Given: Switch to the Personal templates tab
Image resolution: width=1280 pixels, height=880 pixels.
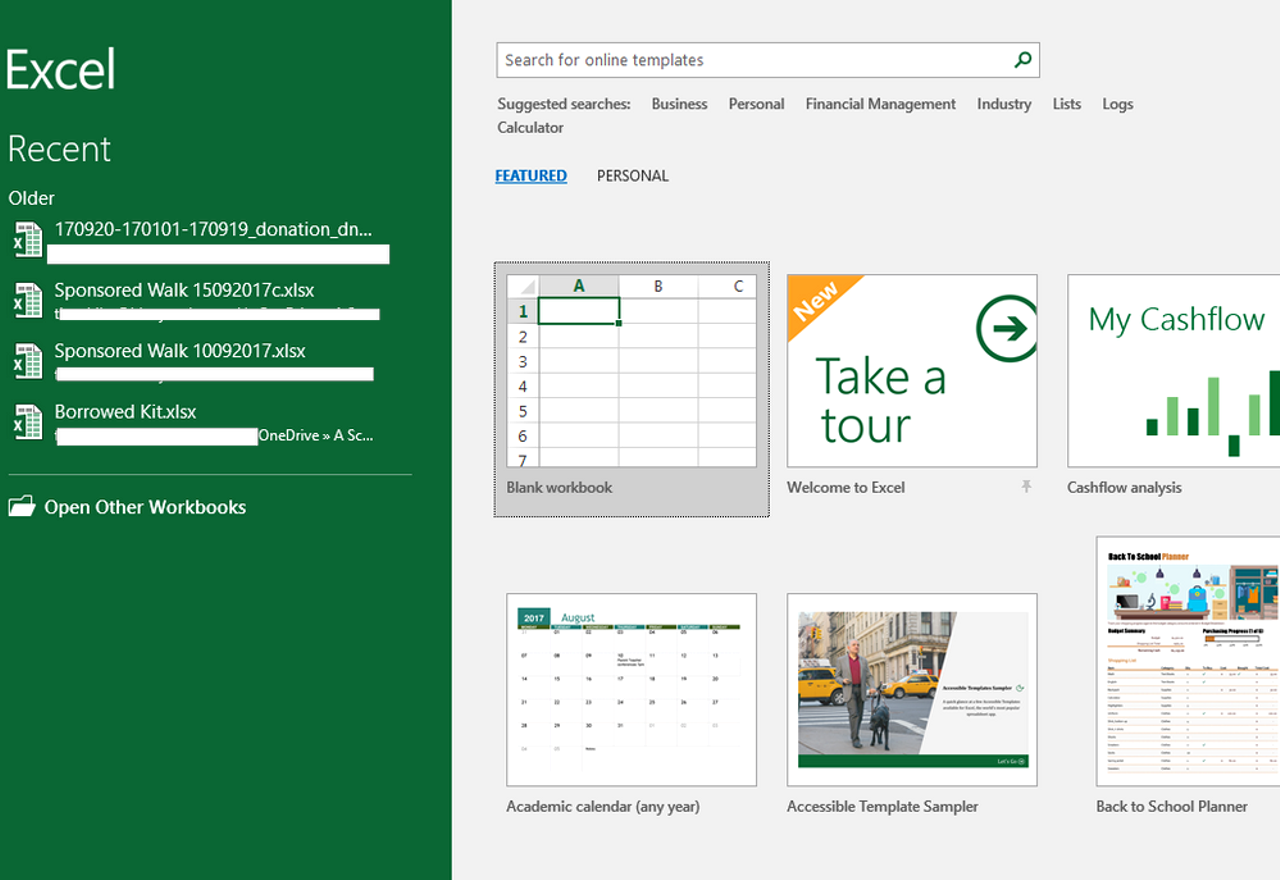Looking at the screenshot, I should [x=633, y=176].
